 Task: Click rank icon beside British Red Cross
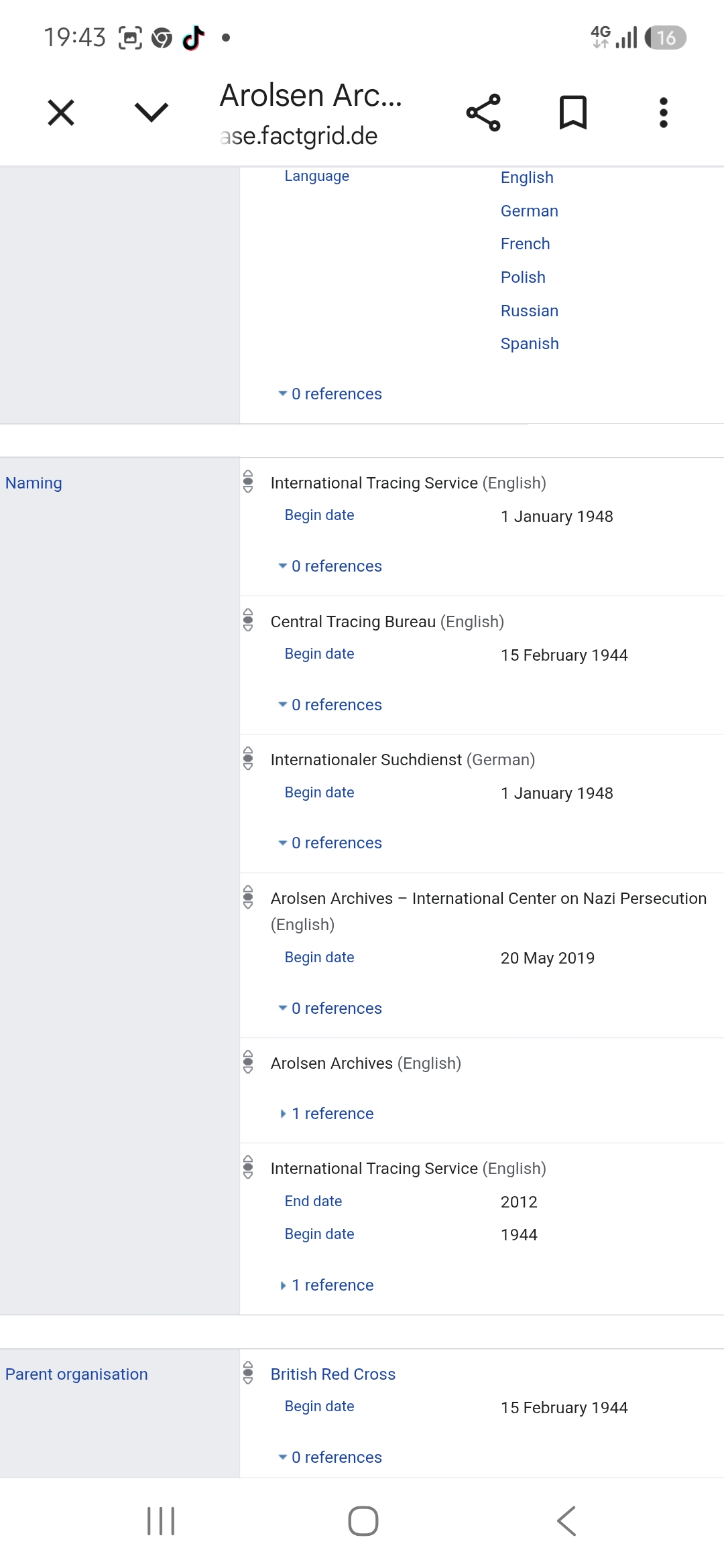[248, 1373]
